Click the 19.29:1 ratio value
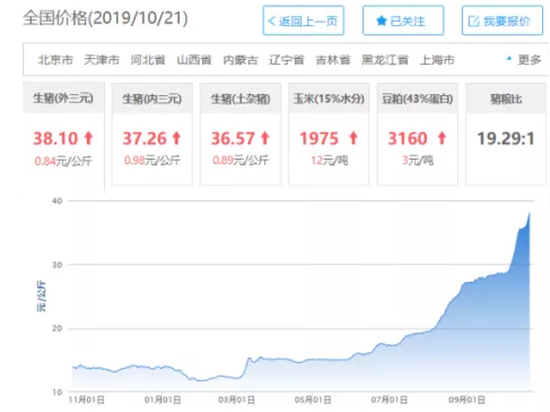550x412 pixels. pyautogui.click(x=506, y=138)
